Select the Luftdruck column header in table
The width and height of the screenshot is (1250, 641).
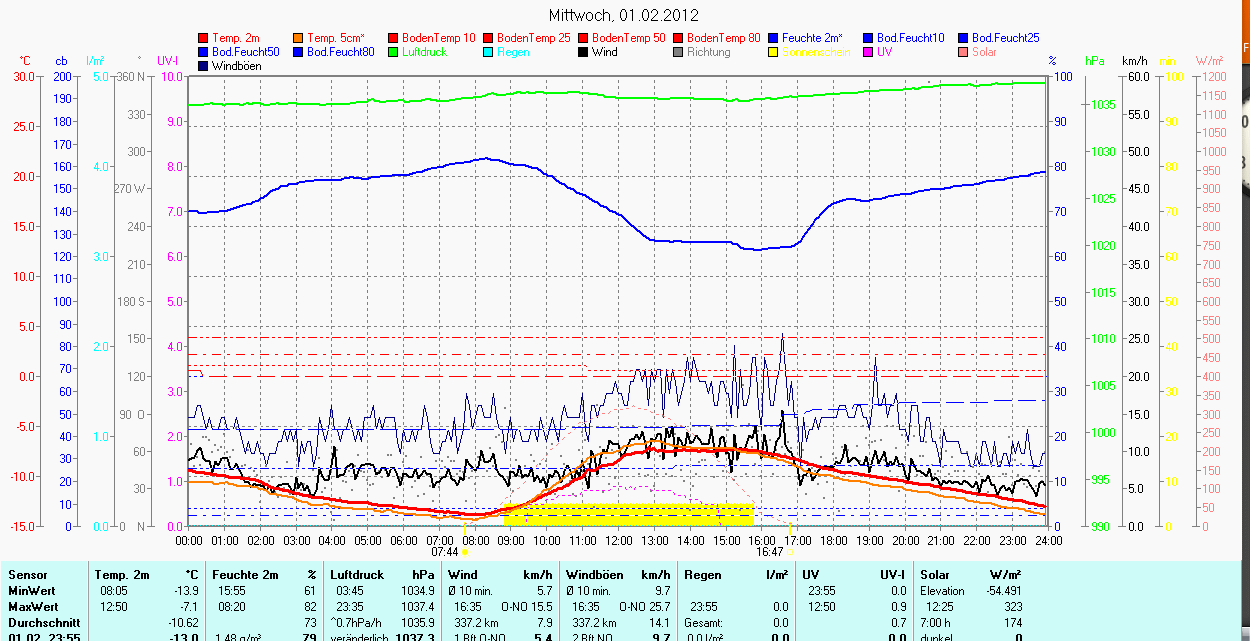353,575
